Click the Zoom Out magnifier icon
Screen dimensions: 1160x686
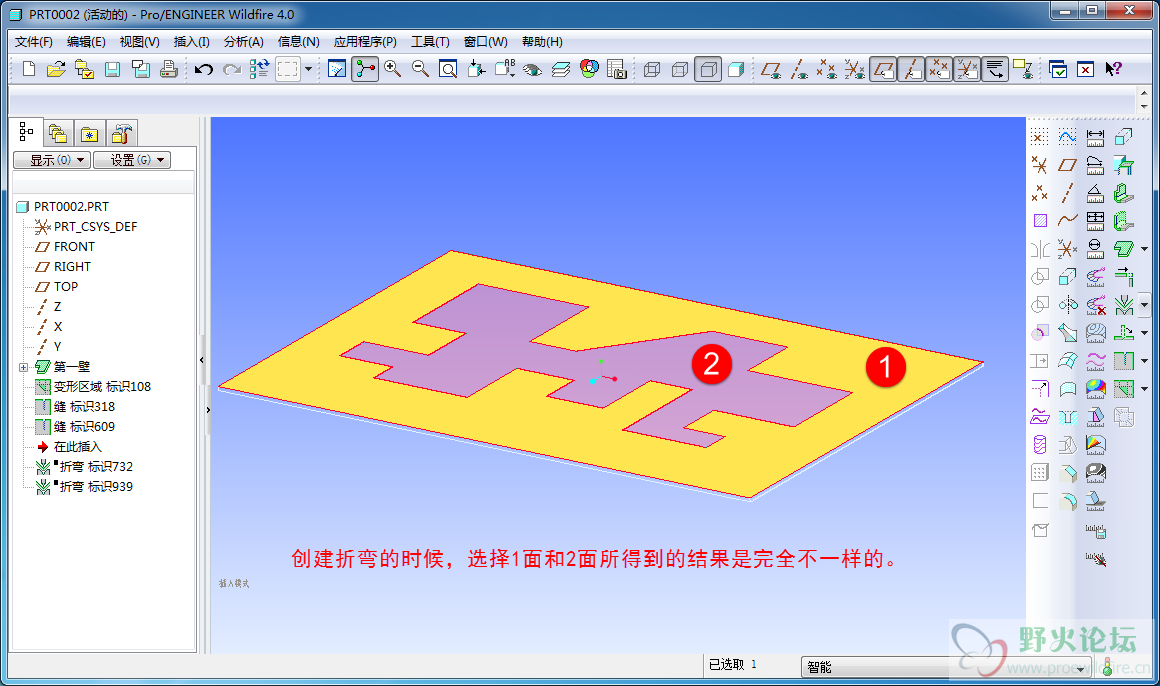[x=420, y=69]
